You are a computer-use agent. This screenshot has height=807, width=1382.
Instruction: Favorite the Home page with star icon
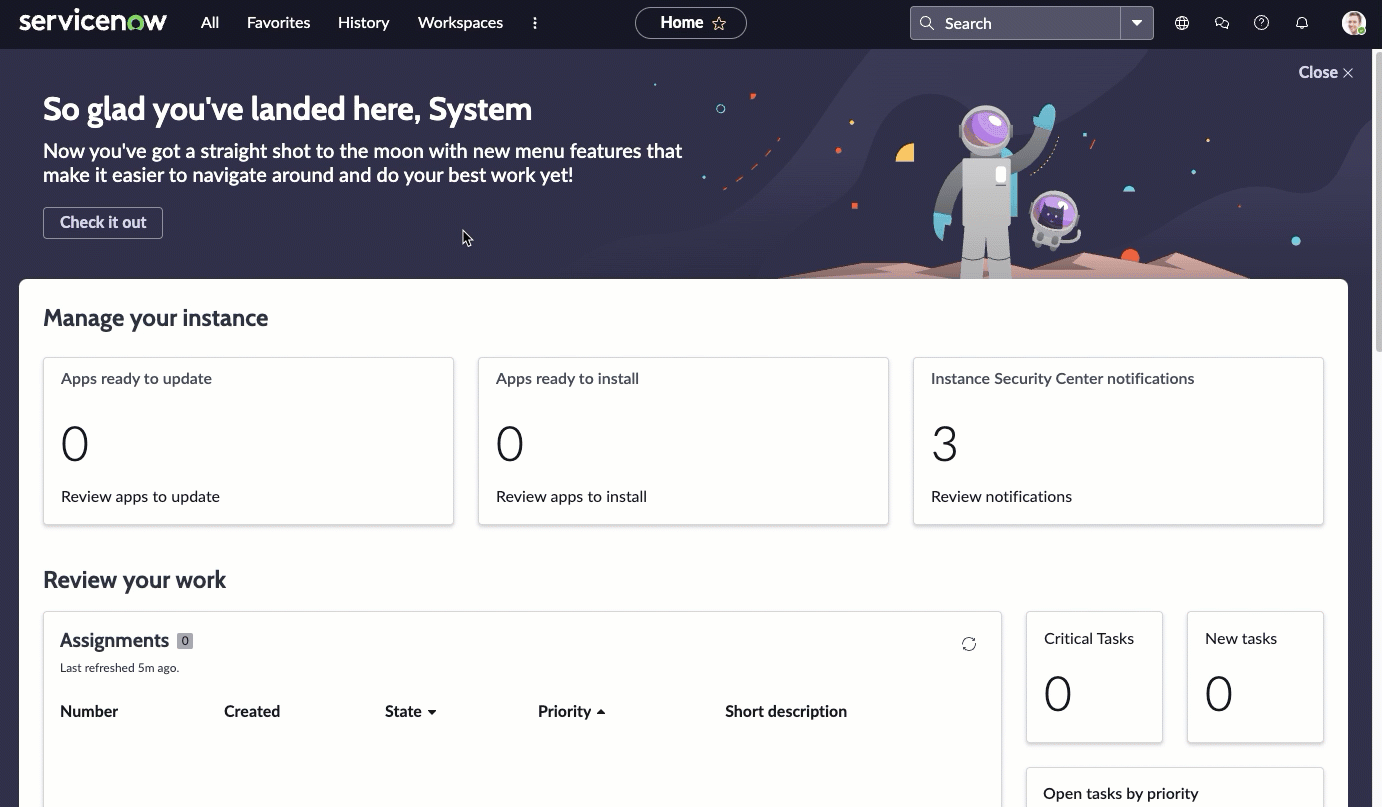pos(719,23)
